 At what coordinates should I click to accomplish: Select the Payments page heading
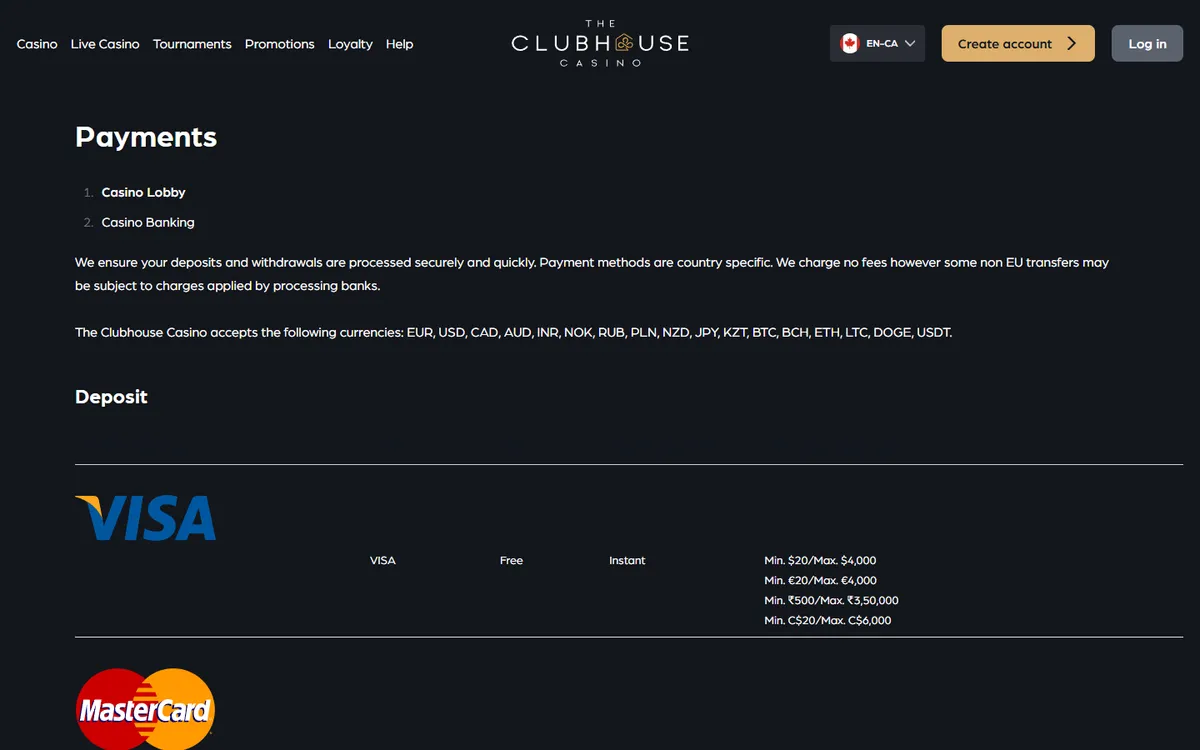point(146,137)
